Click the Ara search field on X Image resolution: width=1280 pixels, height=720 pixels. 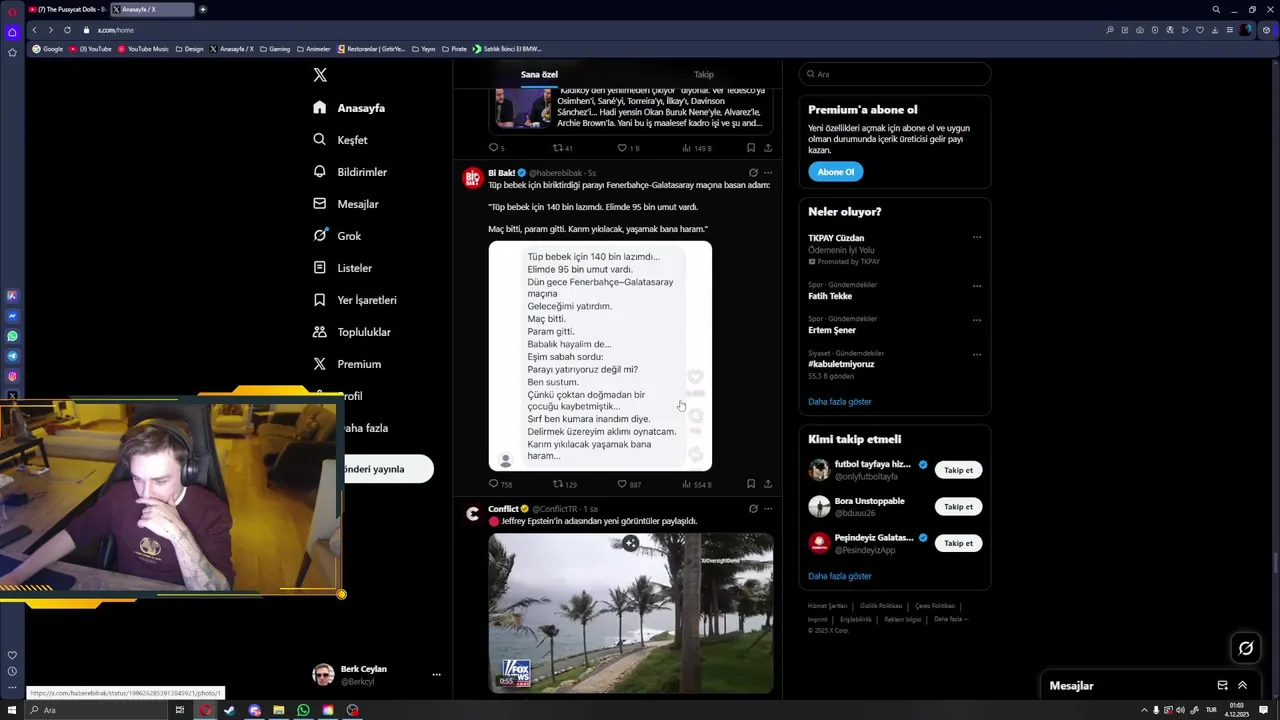(895, 74)
